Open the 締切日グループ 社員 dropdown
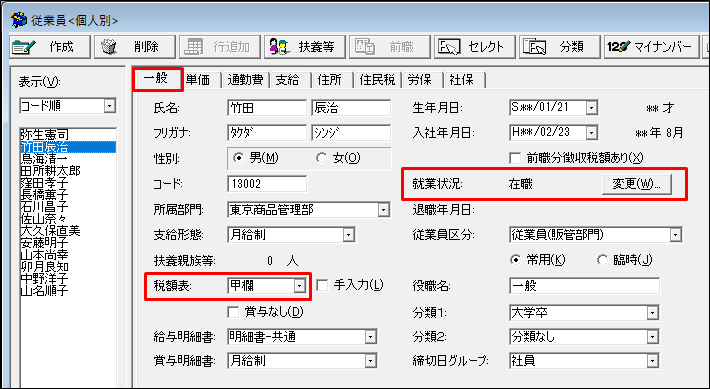Screen dimensions: 710x389 [x=652, y=361]
